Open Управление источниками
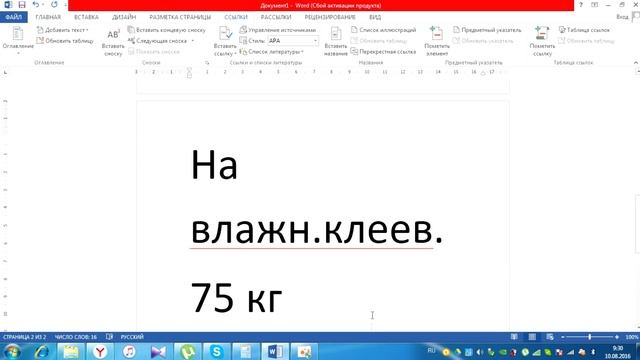640x360 pixels. (278, 30)
